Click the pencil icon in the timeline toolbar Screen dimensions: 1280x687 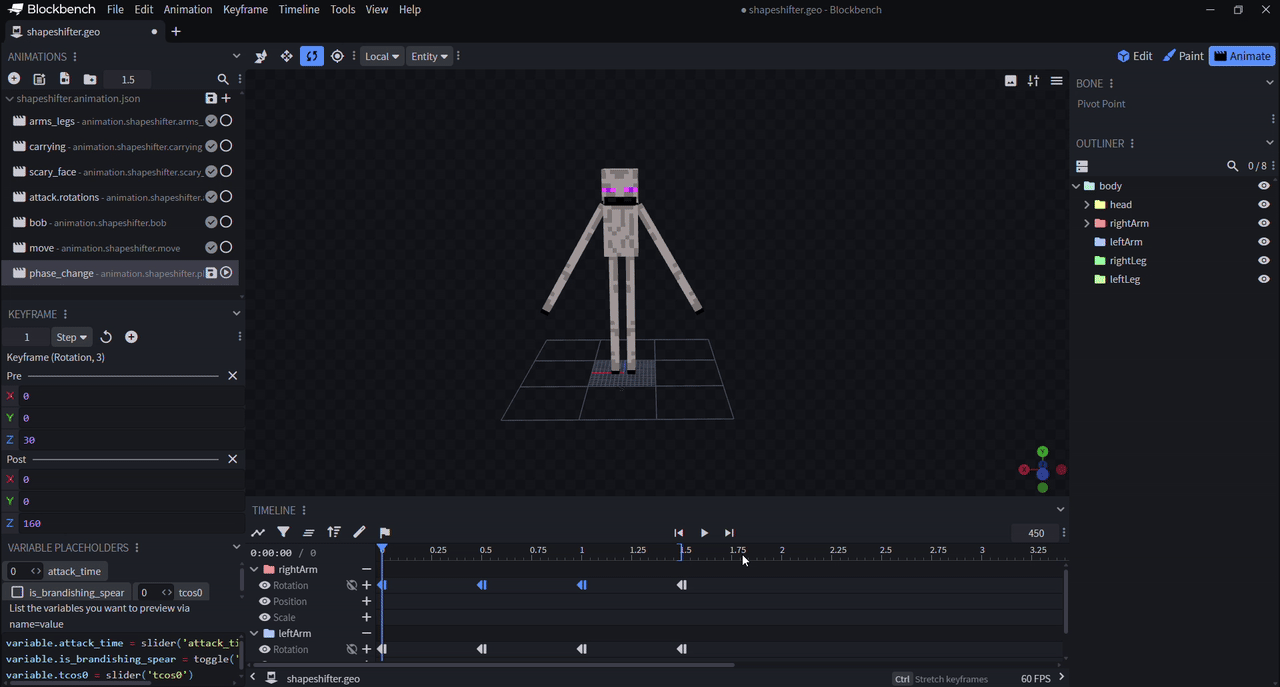(x=359, y=533)
